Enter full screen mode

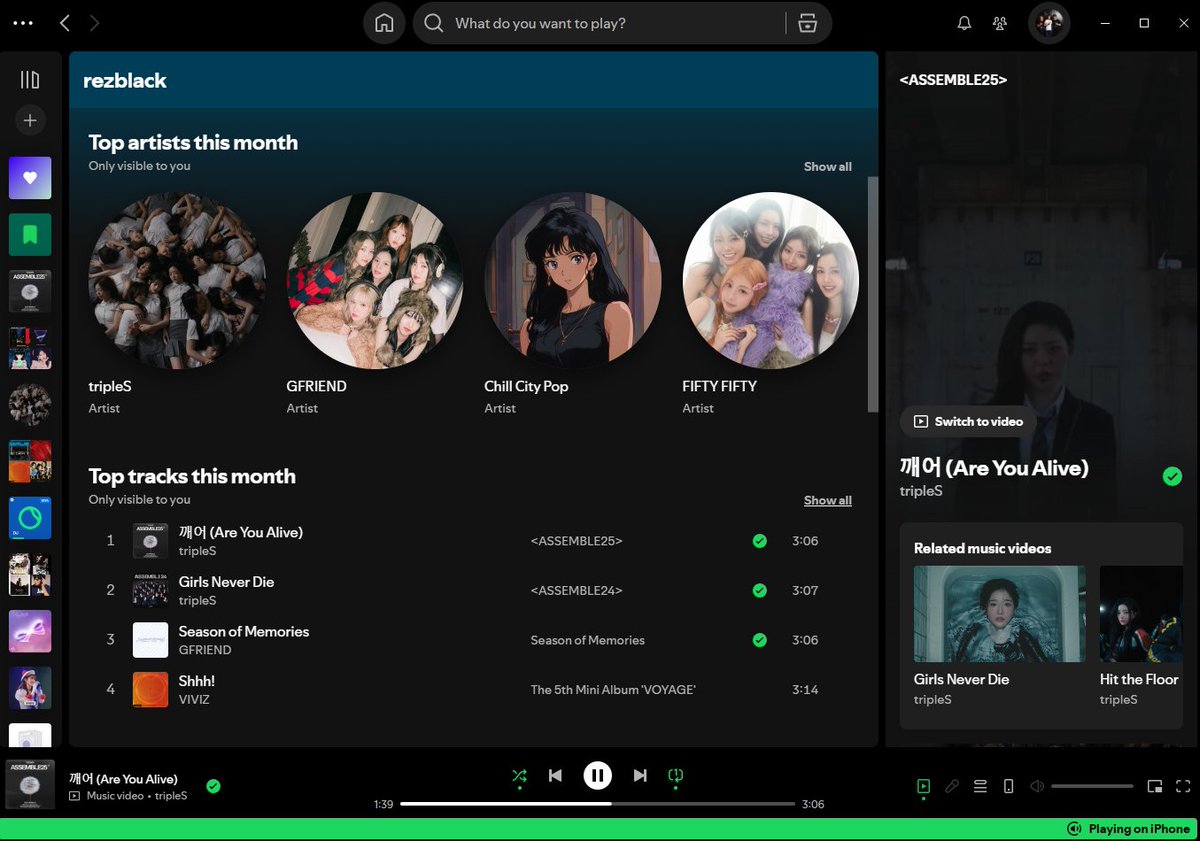tap(1183, 787)
